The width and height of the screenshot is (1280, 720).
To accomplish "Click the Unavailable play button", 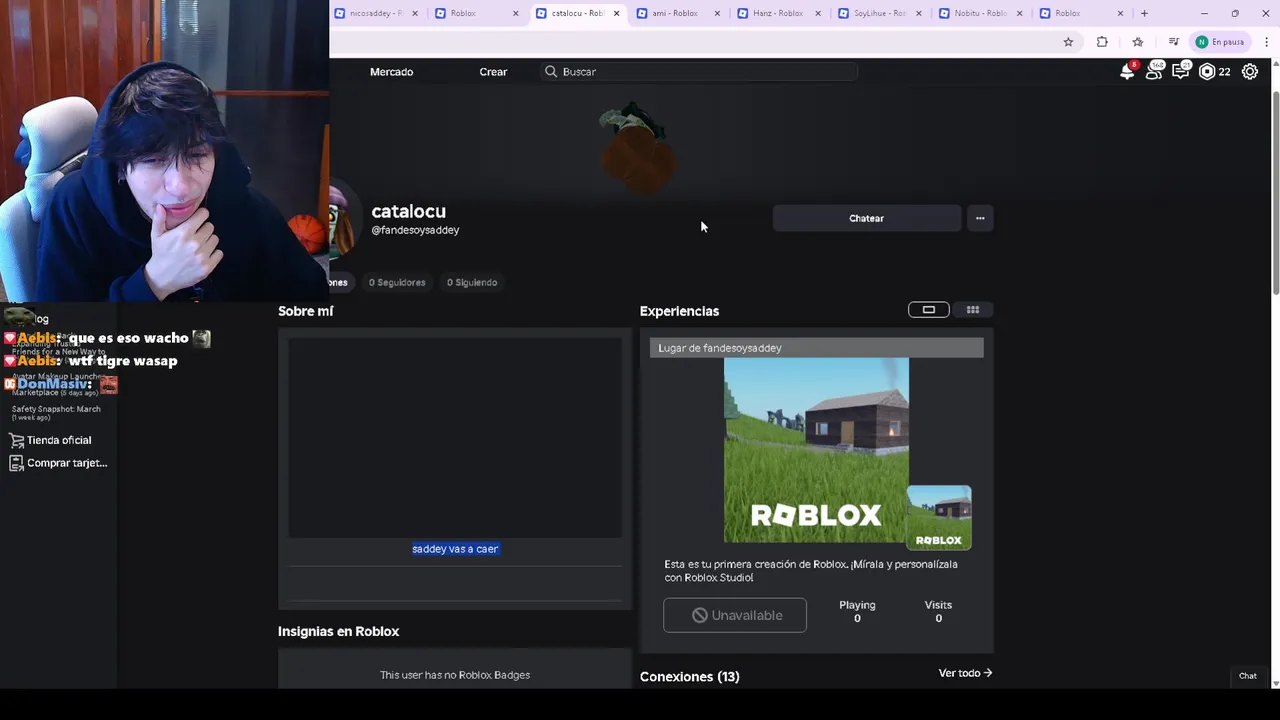I will click(735, 615).
